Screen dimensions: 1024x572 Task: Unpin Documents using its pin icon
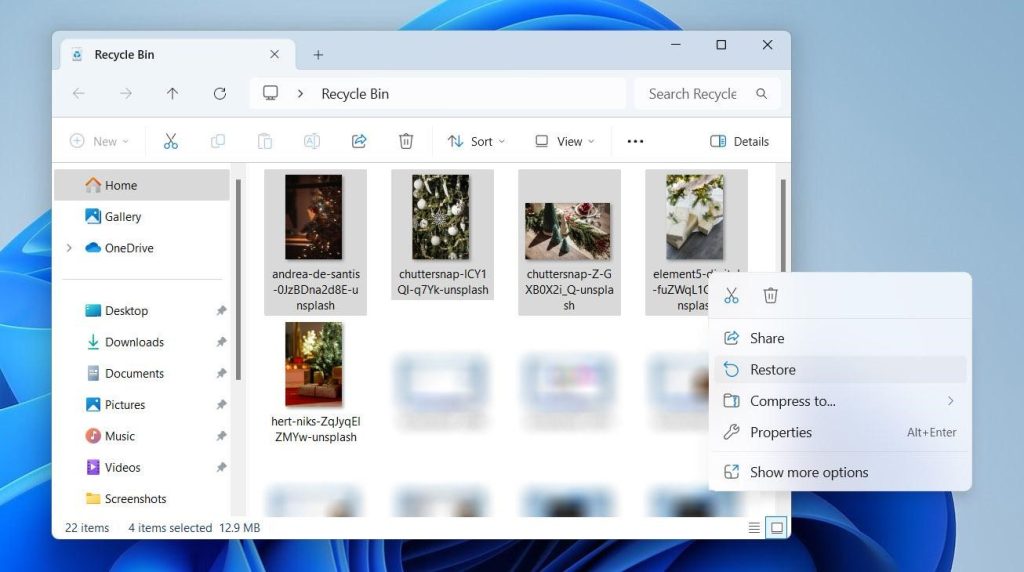[221, 373]
